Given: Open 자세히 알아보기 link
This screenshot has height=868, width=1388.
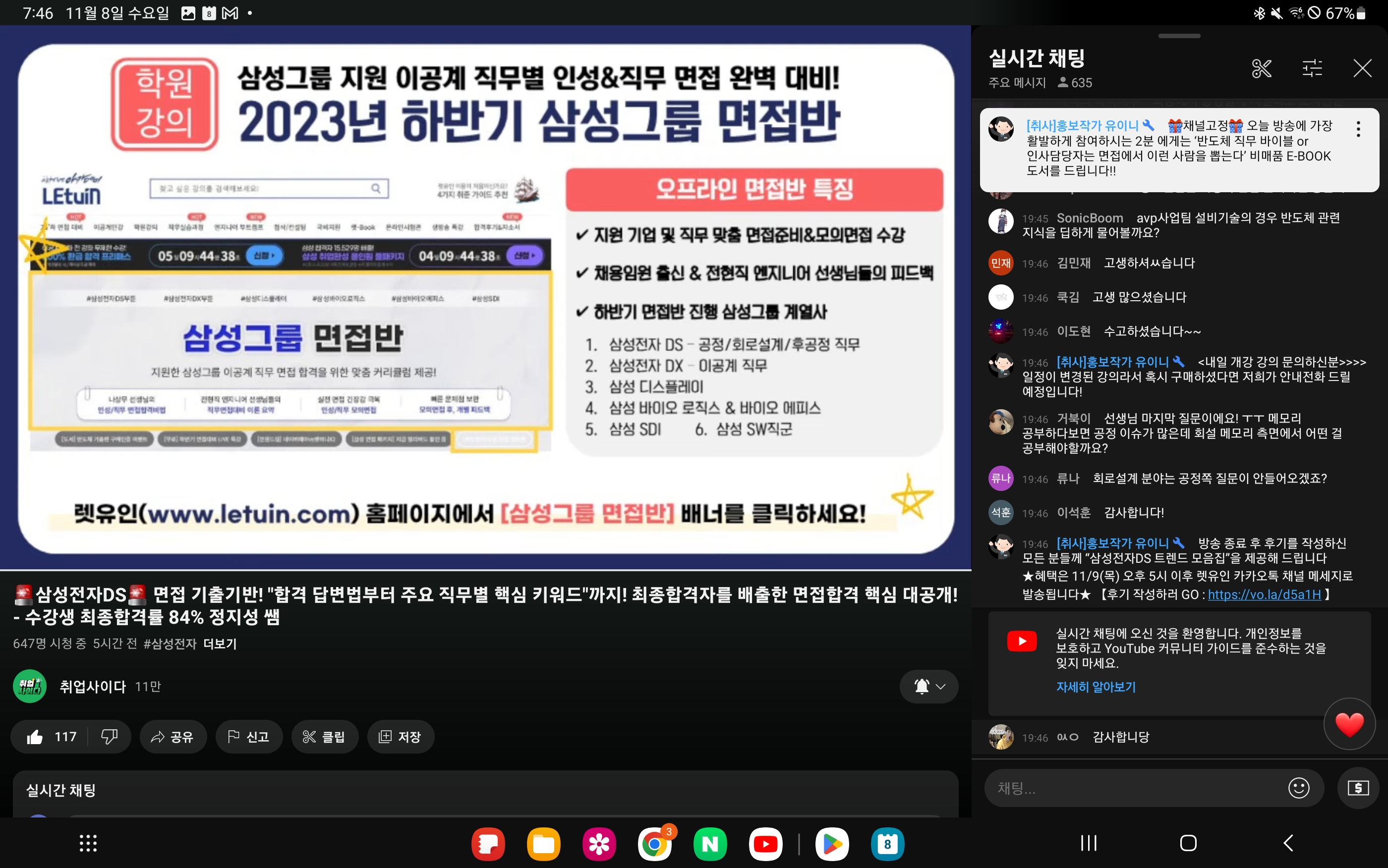Looking at the screenshot, I should click(x=1096, y=687).
